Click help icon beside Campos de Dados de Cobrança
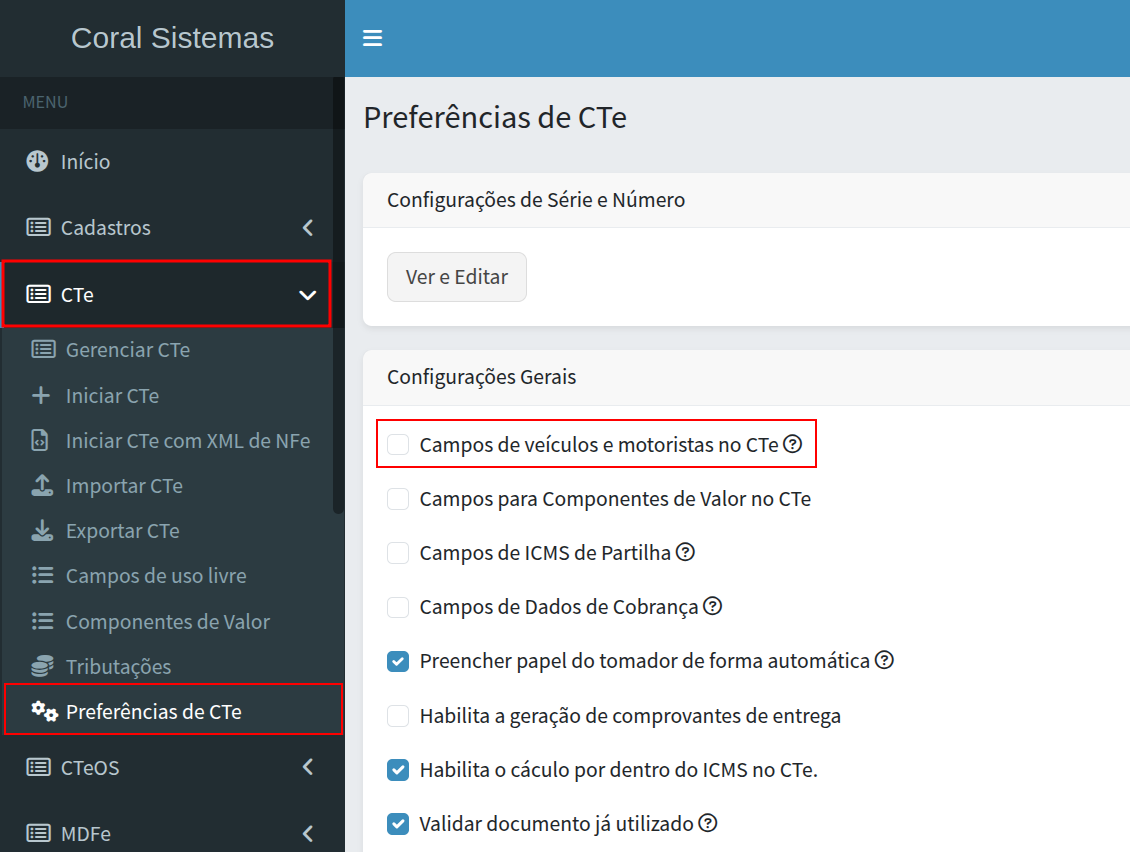 click(712, 606)
